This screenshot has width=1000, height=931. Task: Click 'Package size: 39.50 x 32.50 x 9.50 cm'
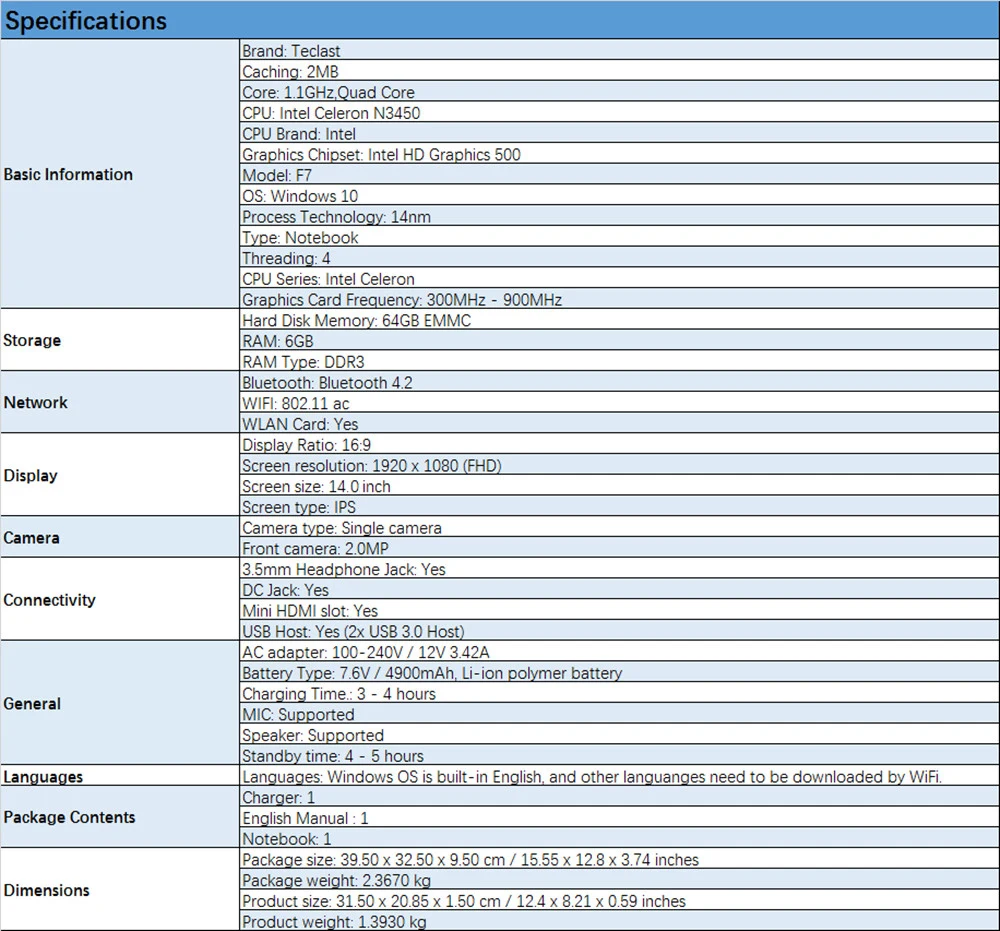pyautogui.click(x=619, y=858)
